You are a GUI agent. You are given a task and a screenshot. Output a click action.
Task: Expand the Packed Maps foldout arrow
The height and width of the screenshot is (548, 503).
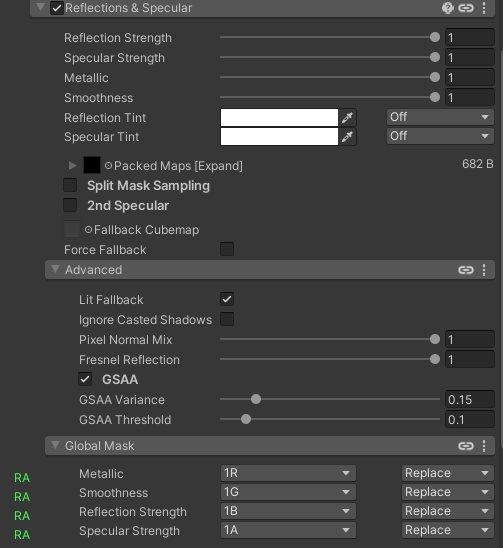(x=72, y=165)
